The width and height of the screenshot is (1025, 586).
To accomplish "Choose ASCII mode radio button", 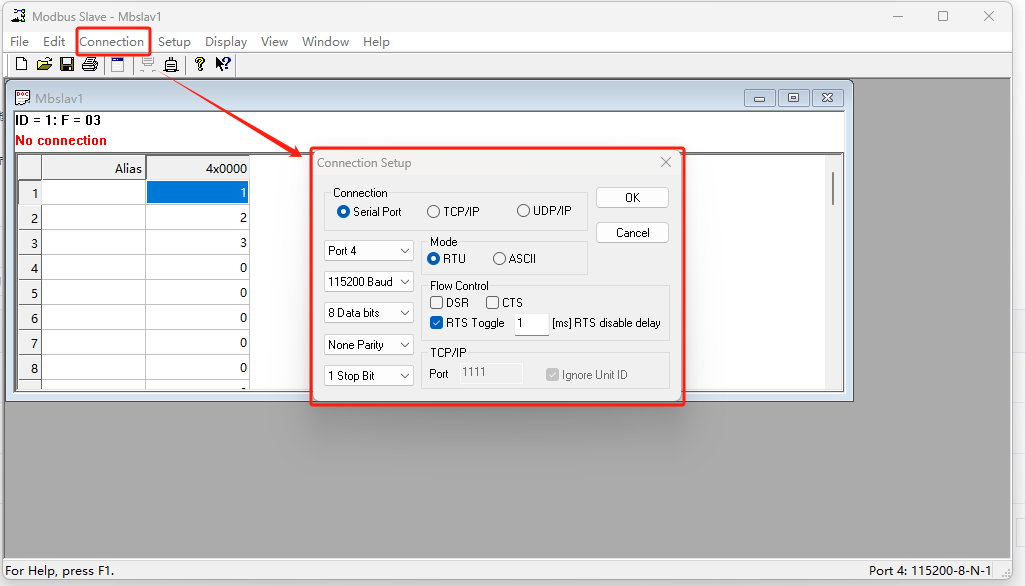I will tap(499, 259).
